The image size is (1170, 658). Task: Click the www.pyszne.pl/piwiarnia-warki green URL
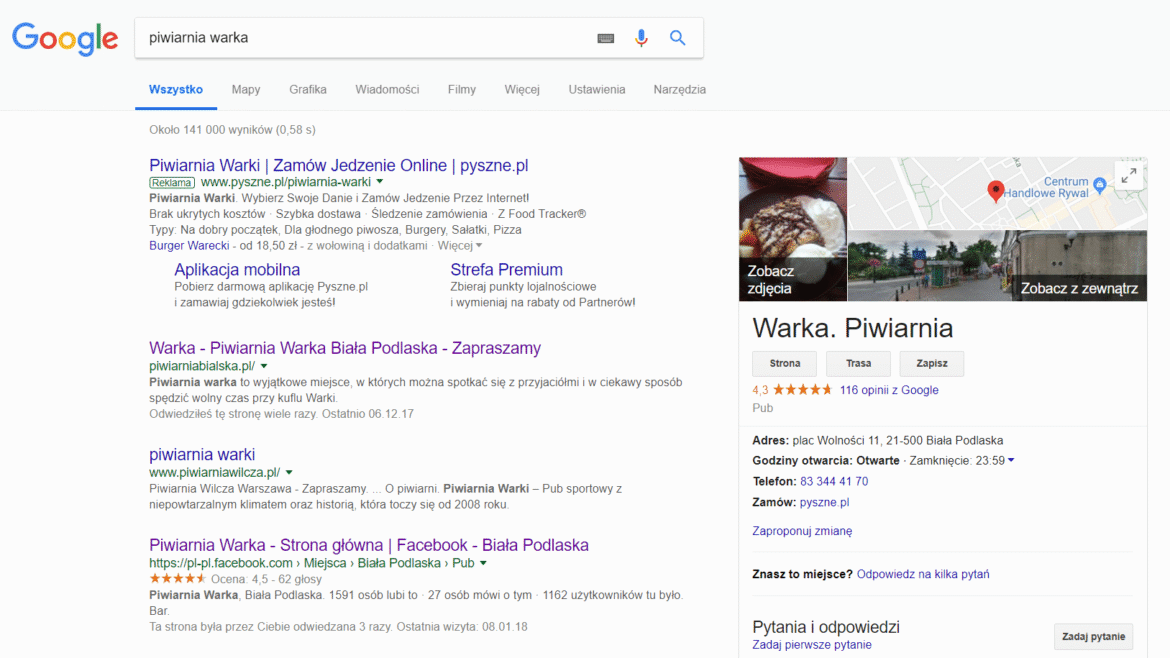[286, 182]
